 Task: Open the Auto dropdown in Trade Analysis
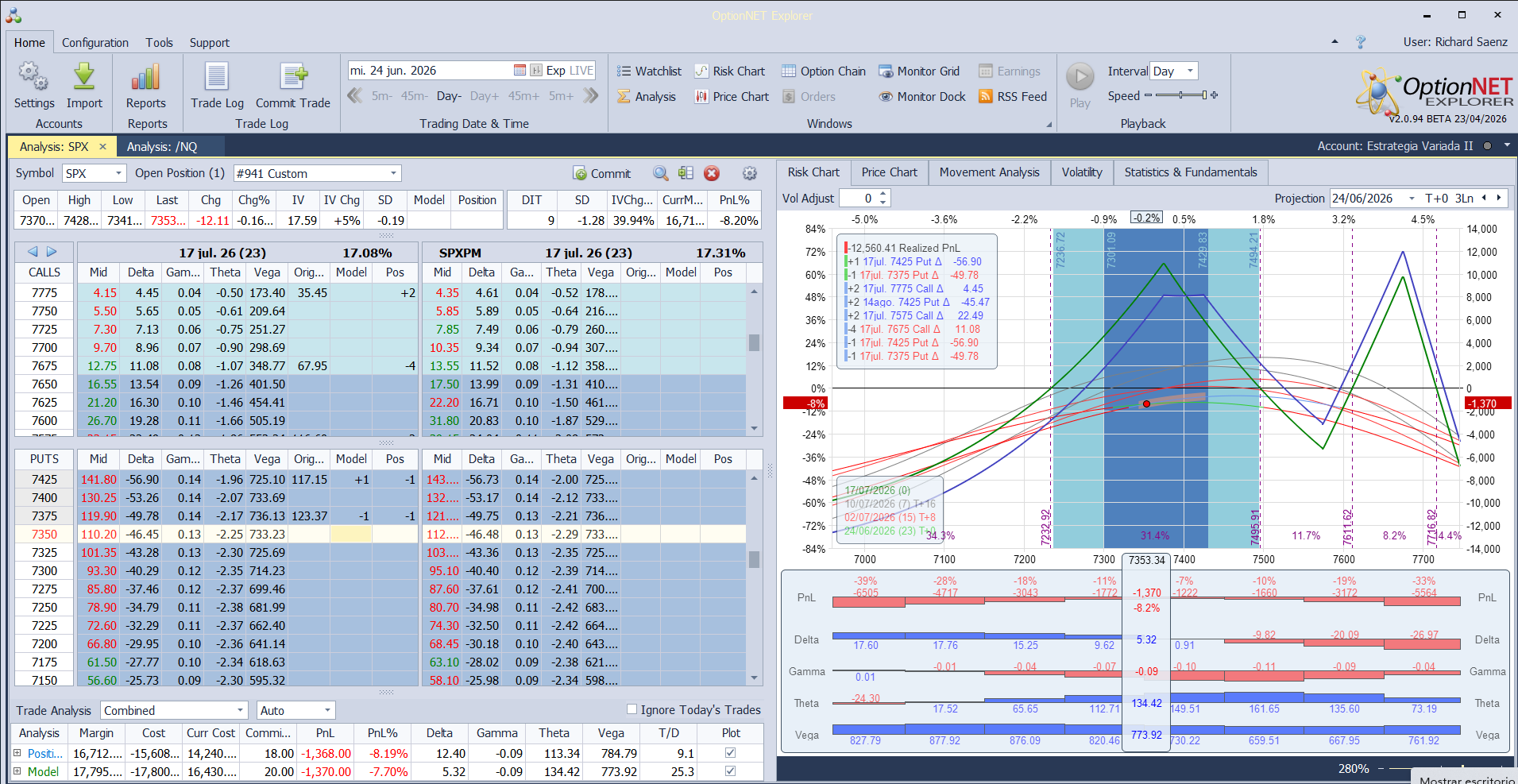point(326,710)
